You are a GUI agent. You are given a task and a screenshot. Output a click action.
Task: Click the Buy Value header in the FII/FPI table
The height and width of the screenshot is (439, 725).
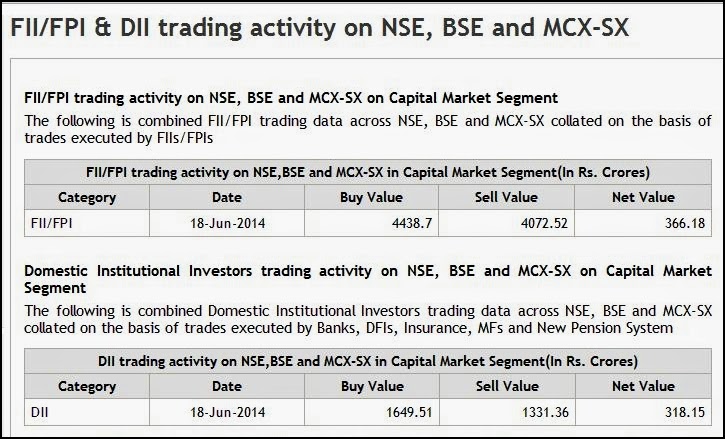tap(372, 197)
